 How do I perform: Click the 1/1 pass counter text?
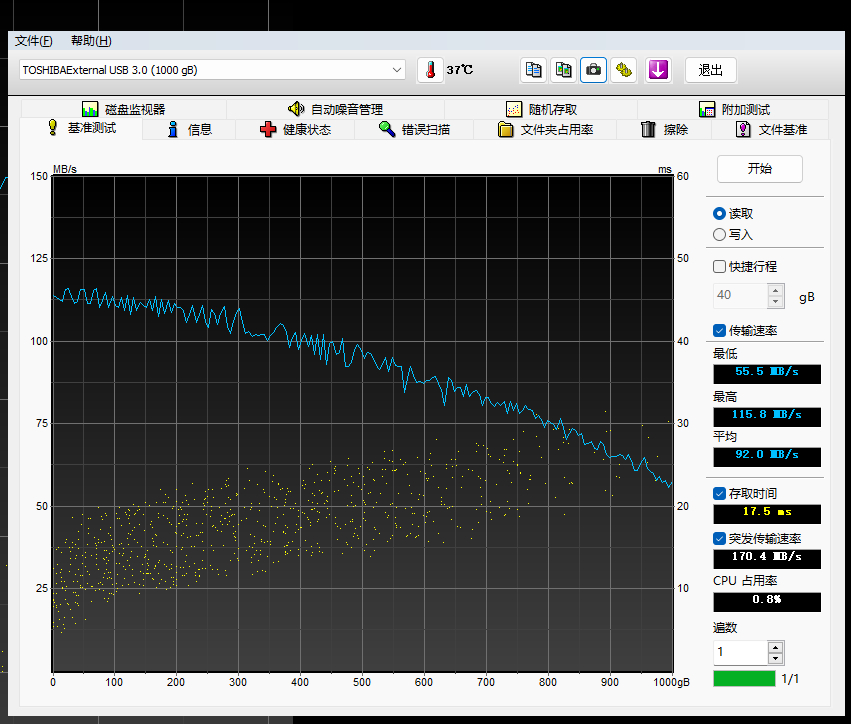pos(790,679)
